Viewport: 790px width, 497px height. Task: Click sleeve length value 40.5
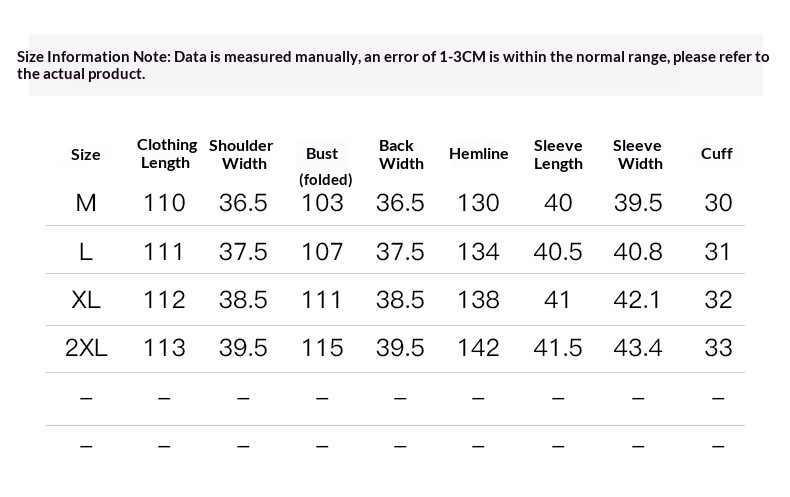[558, 251]
